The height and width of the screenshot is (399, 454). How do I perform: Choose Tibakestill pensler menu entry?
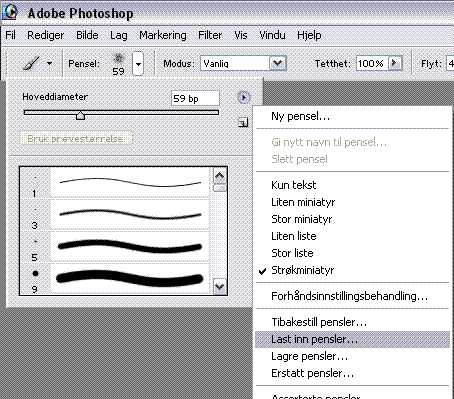[319, 322]
